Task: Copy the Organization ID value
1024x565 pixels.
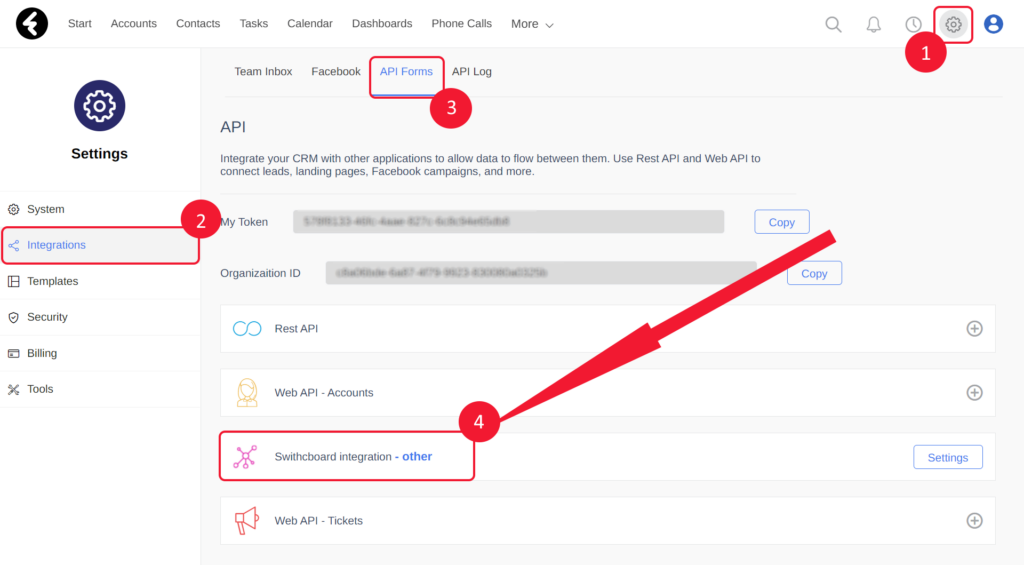Action: [814, 273]
